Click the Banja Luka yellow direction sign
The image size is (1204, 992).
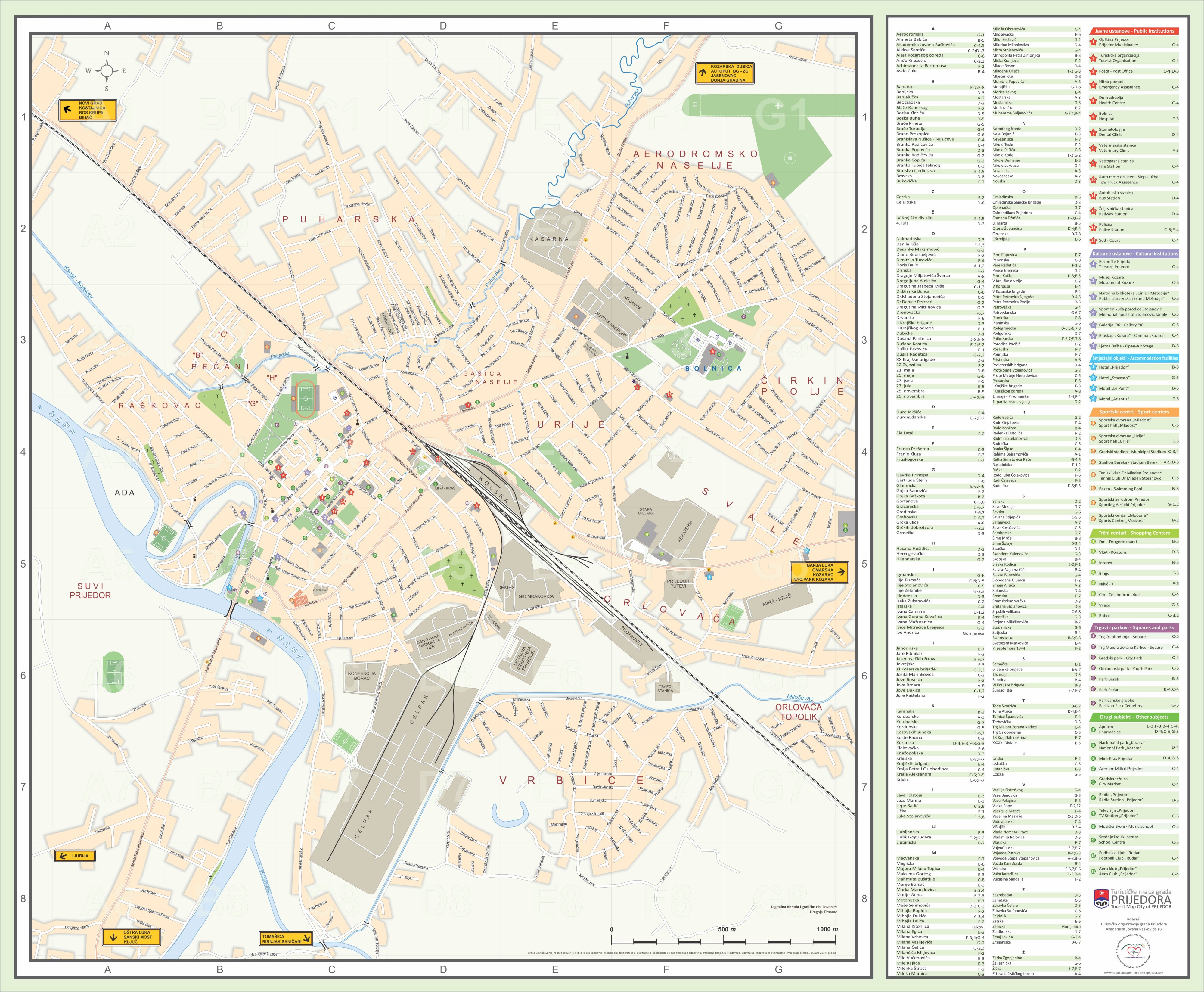819,572
